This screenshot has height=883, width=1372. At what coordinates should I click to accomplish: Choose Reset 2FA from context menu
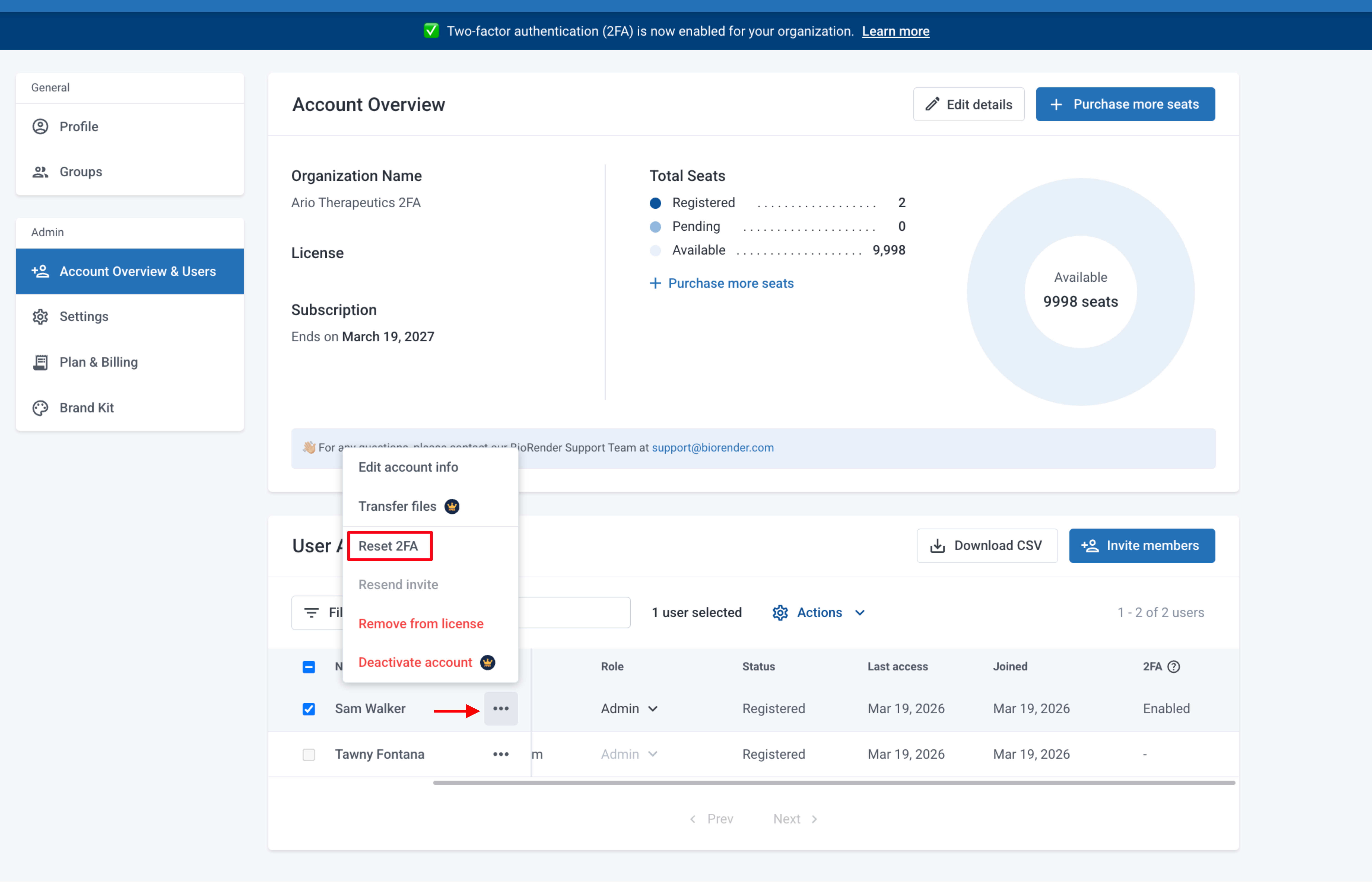[388, 546]
